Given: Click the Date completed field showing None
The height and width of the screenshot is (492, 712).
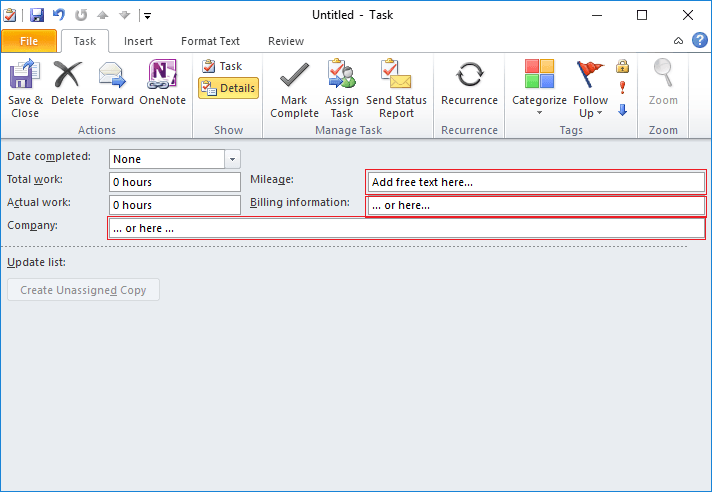Looking at the screenshot, I should [167, 159].
